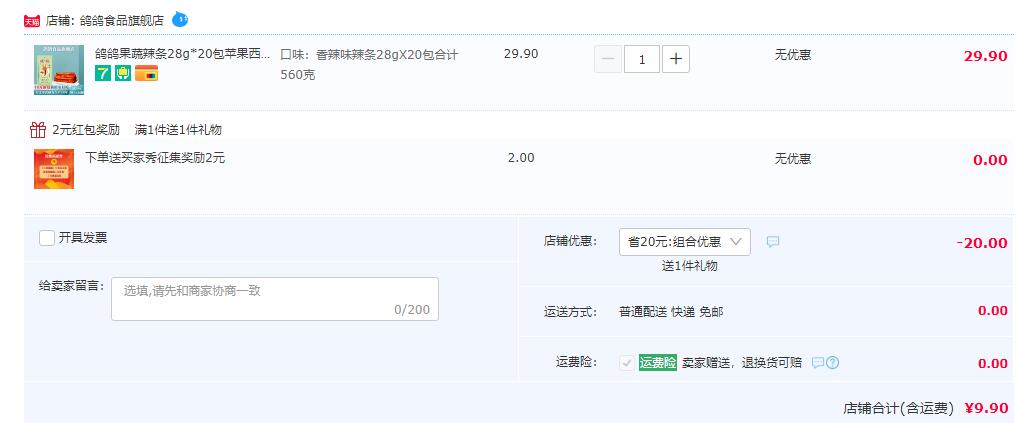Click the 给卖家留言 message text box
The height and width of the screenshot is (423, 1020).
point(275,299)
